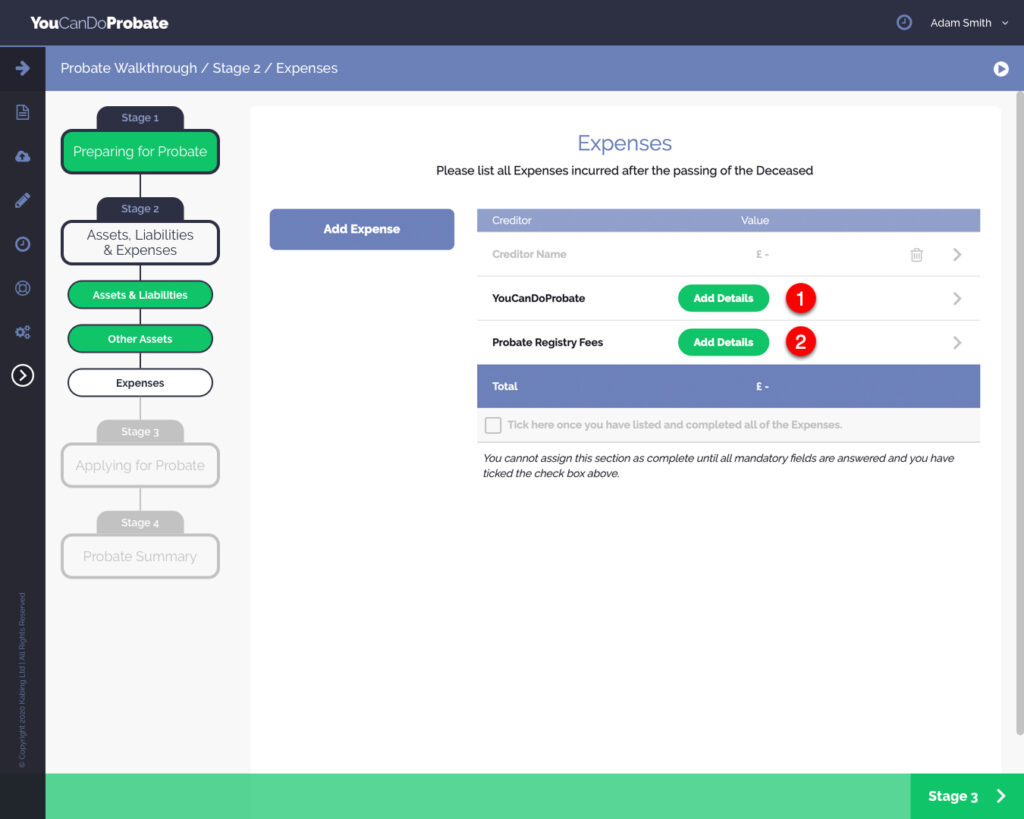Play the walkthrough video in header bar

pos(1000,69)
